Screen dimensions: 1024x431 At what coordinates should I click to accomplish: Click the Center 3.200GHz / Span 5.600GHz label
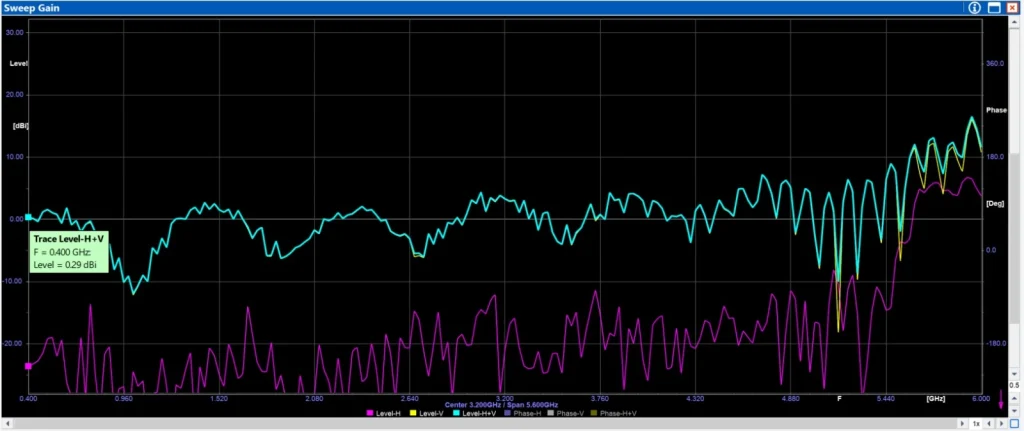tap(502, 405)
